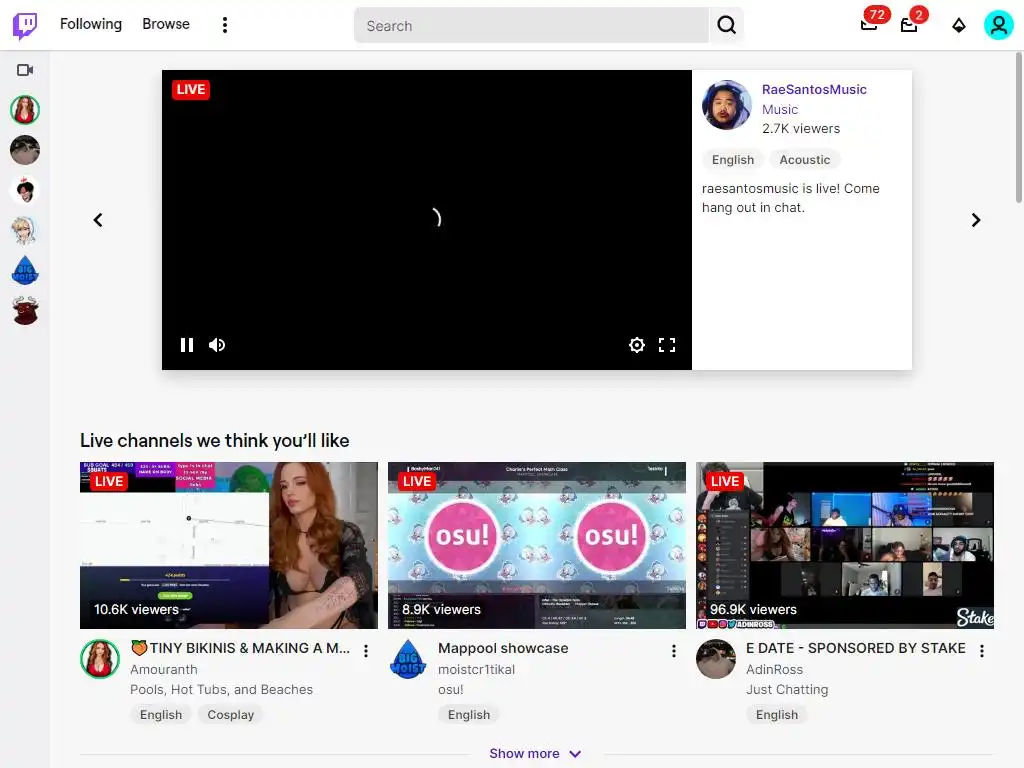Open AdinRoss channel avatar in the sidebar
This screenshot has width=1024, height=768.
tap(25, 150)
